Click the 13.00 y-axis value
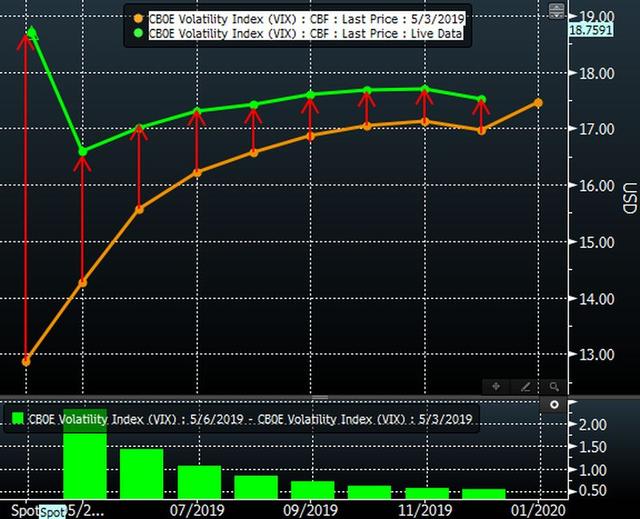 [597, 355]
